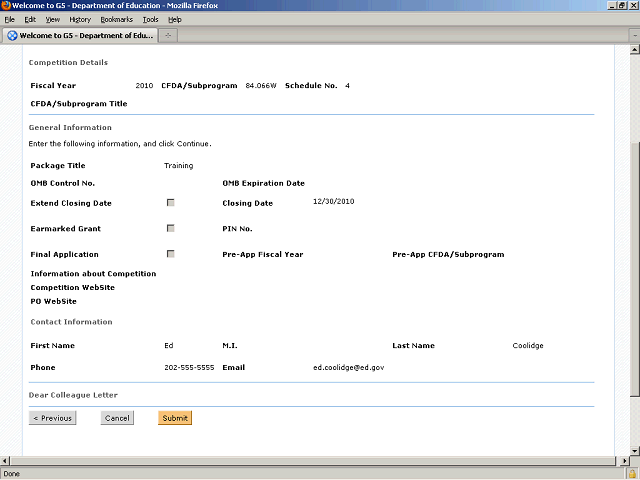Screen dimensions: 640x480
Task: Click the 'PIN No.' label
Action: tap(237, 229)
